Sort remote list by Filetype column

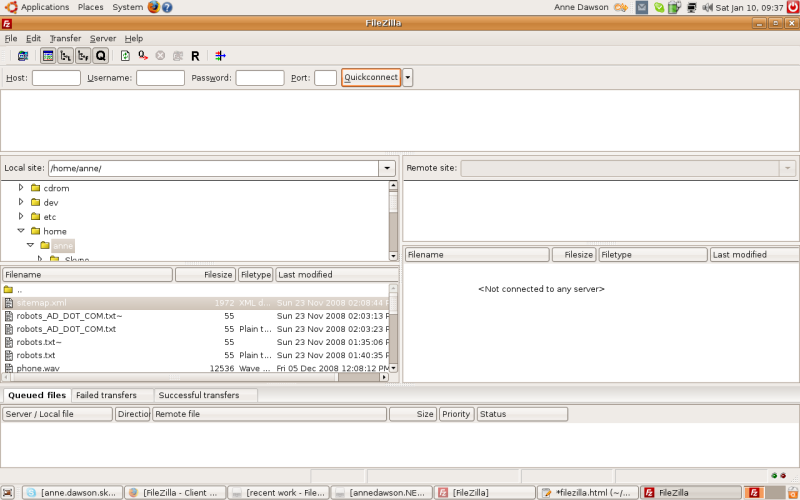pos(653,255)
